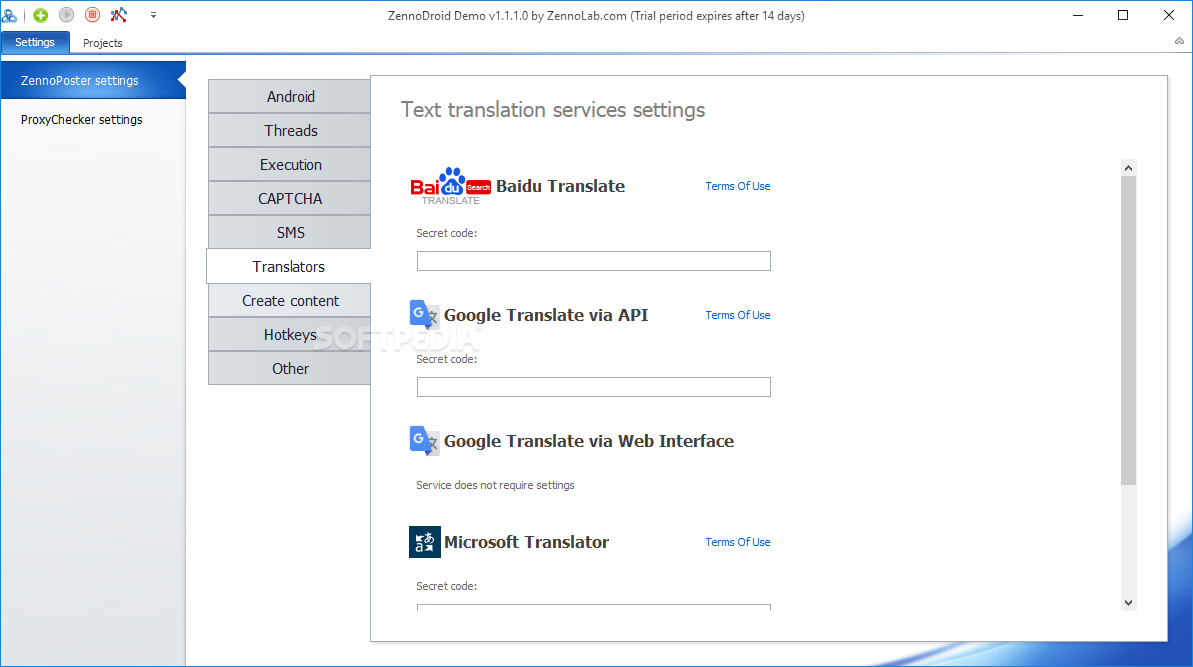Collapse the ribbon with the top-right chevron
This screenshot has width=1193, height=667.
[1179, 41]
